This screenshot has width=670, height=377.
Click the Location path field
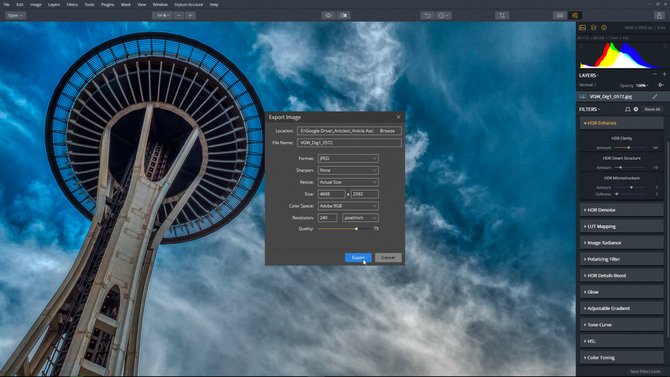click(x=336, y=131)
